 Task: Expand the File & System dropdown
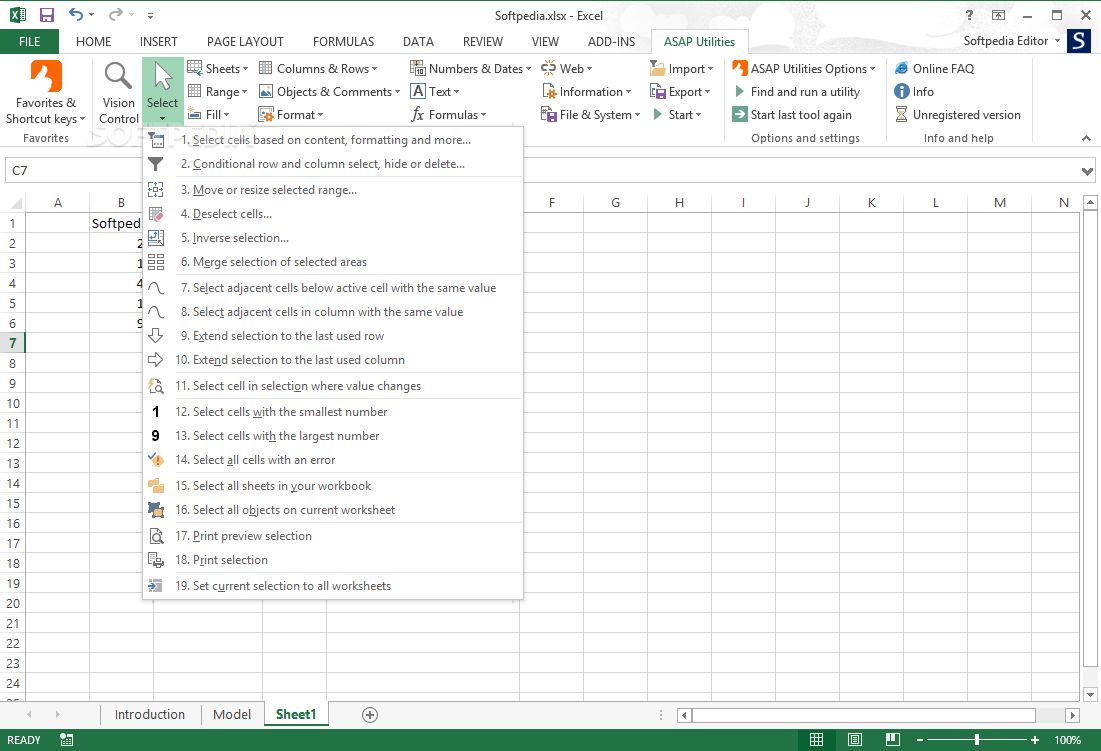click(x=591, y=115)
